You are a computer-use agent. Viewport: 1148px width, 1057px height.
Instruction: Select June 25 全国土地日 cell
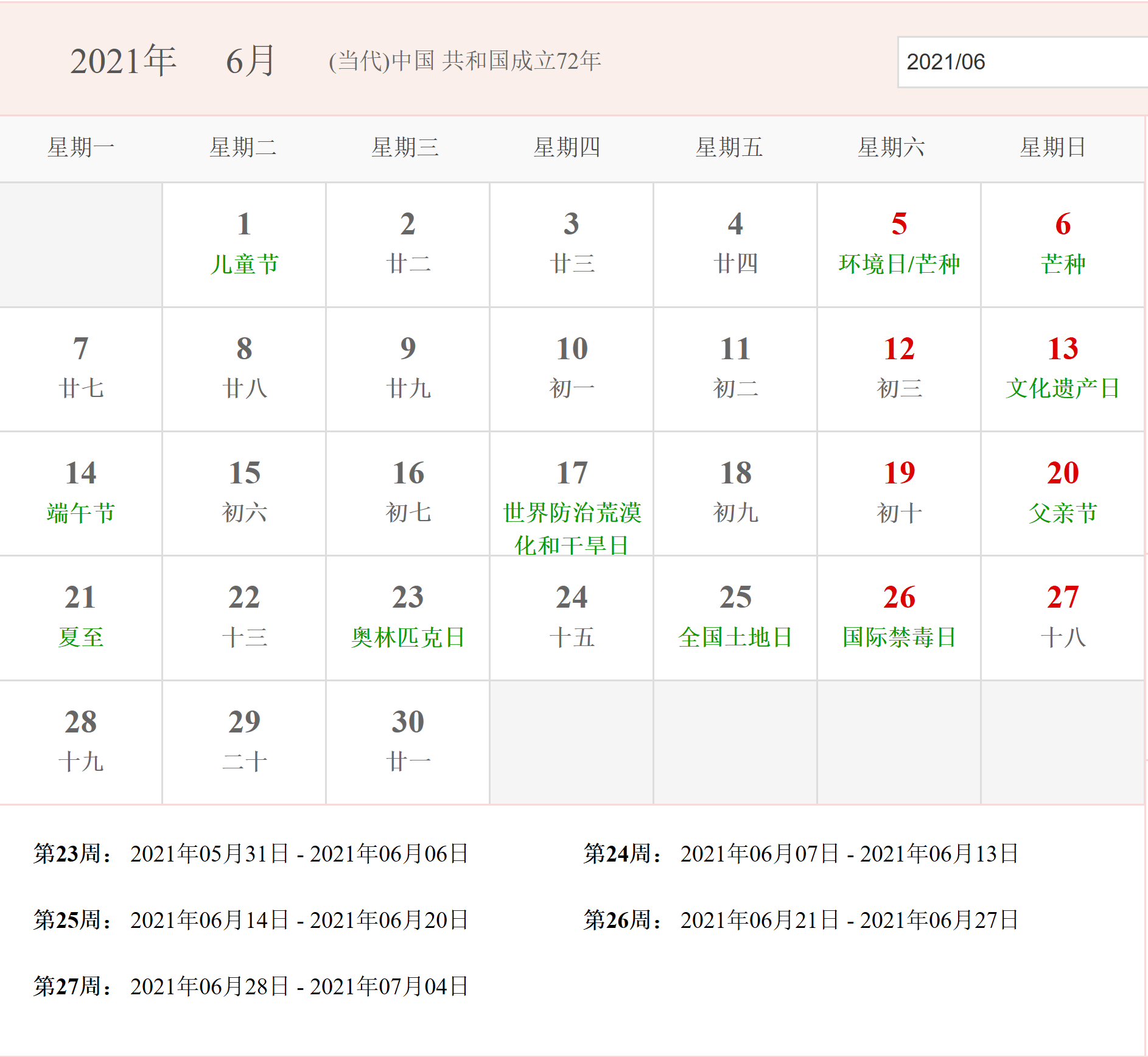(735, 618)
